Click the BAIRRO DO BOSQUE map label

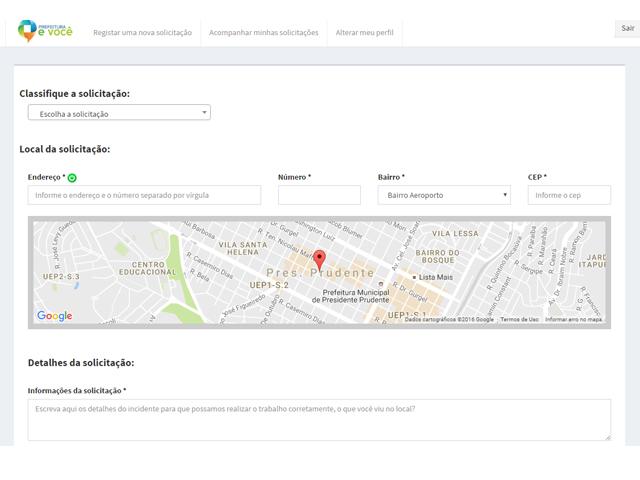tap(438, 256)
